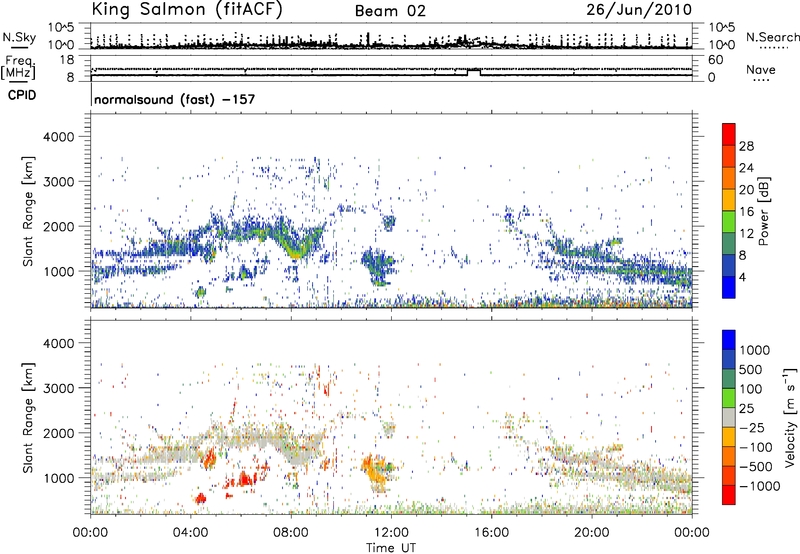Image resolution: width=800 pixels, height=554 pixels.
Task: Click the '20:00' time axis tick label
Action: (x=592, y=533)
